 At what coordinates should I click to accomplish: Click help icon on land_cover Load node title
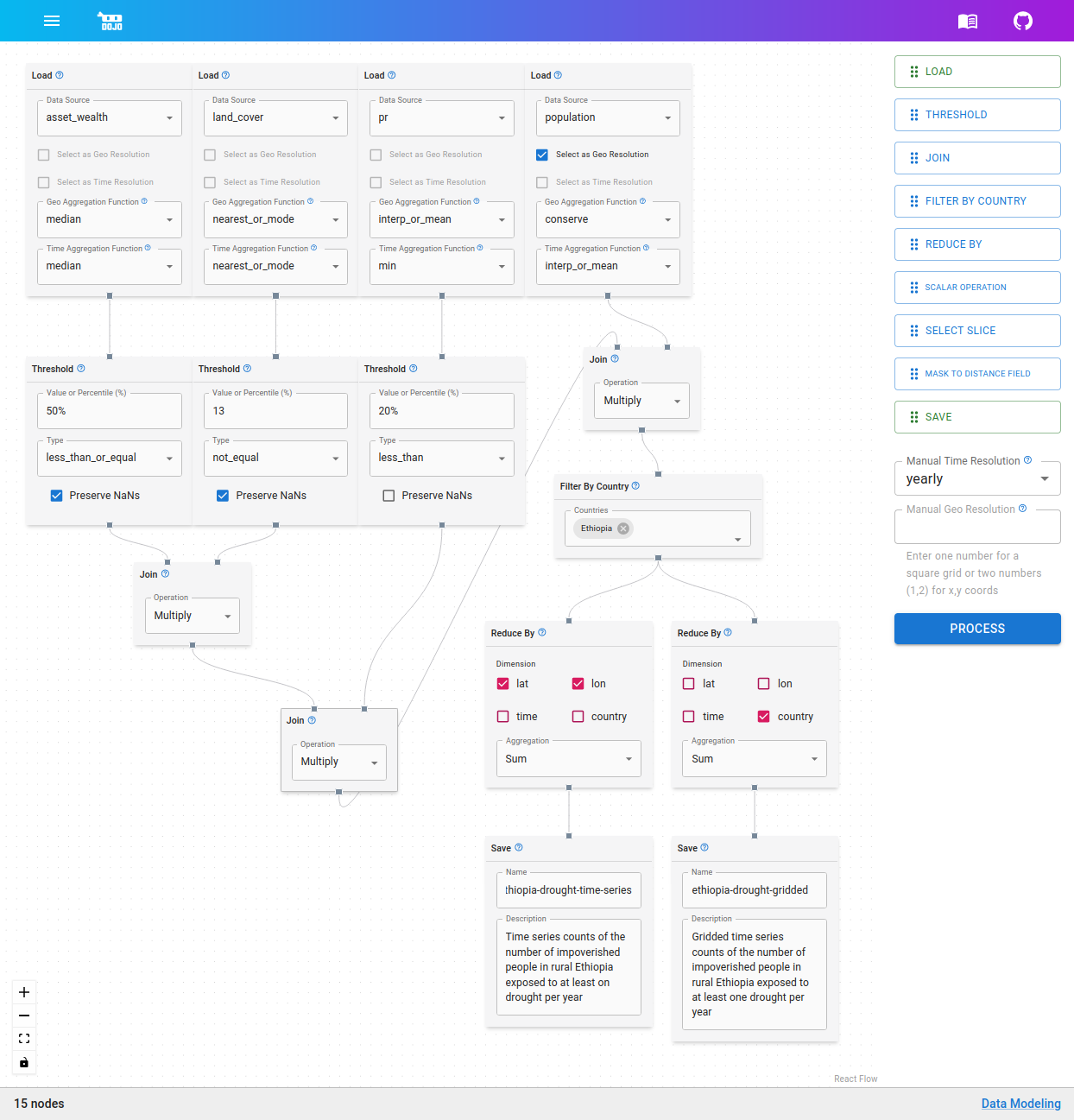click(225, 75)
